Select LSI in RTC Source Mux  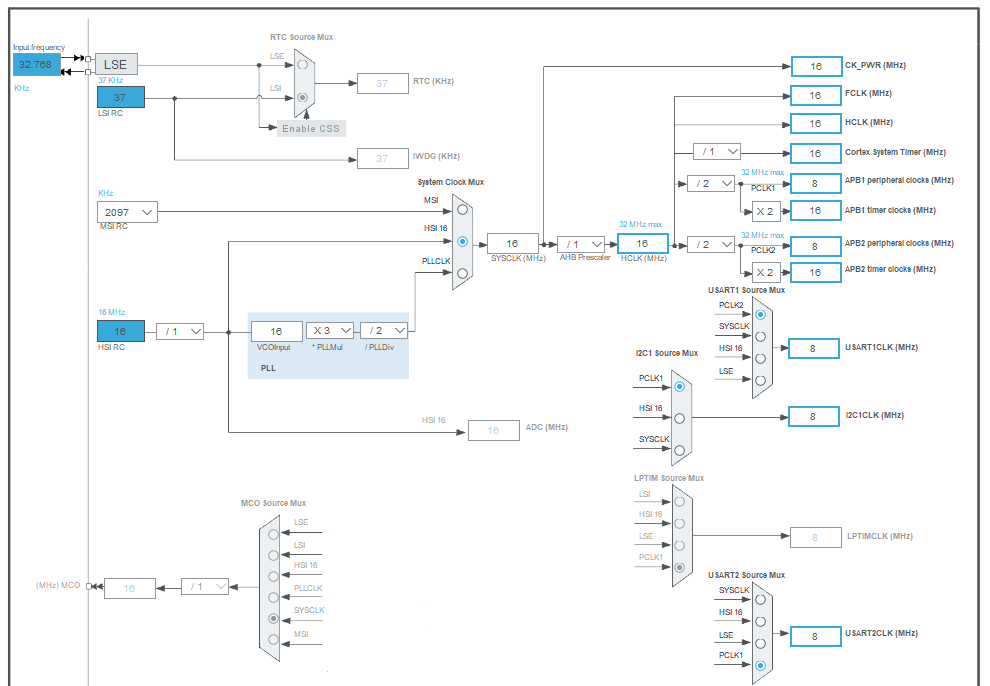tap(302, 97)
